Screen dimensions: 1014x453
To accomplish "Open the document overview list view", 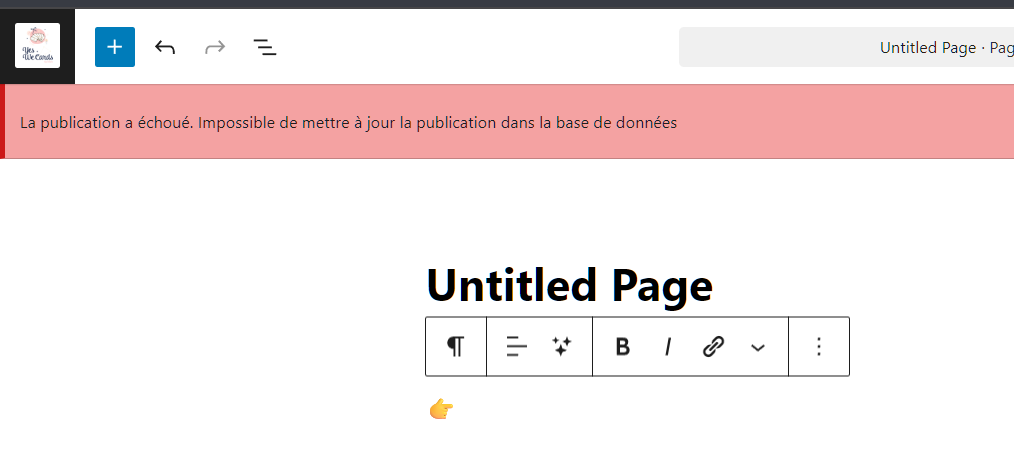I will tap(264, 47).
